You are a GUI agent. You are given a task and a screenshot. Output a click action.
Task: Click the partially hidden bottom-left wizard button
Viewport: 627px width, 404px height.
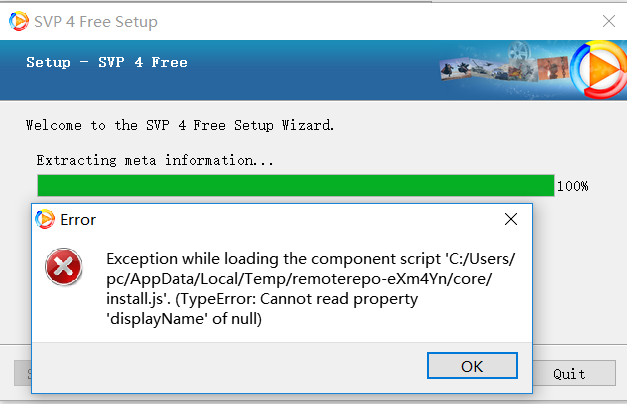coord(22,374)
